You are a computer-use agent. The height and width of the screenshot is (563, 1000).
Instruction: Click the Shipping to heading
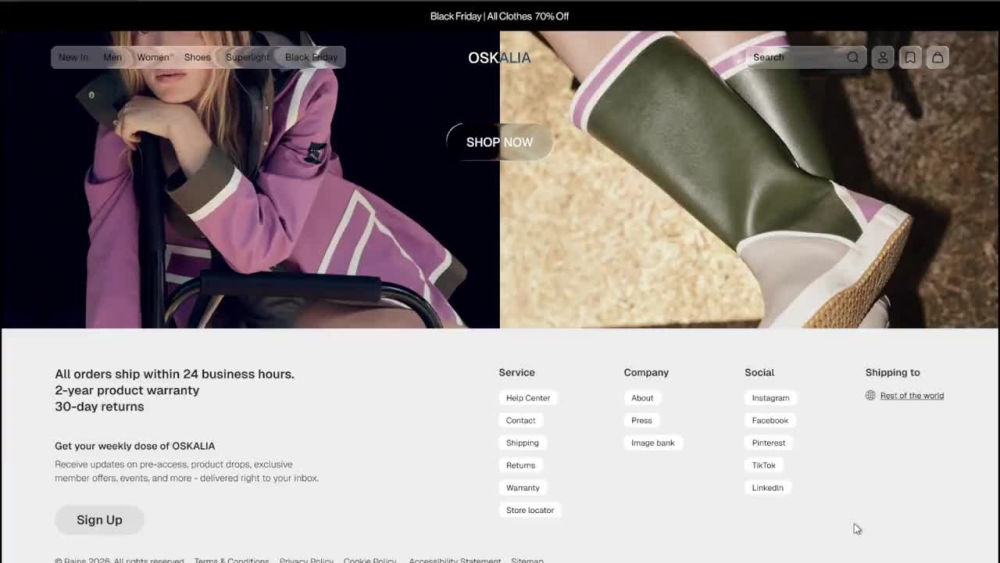pos(893,372)
